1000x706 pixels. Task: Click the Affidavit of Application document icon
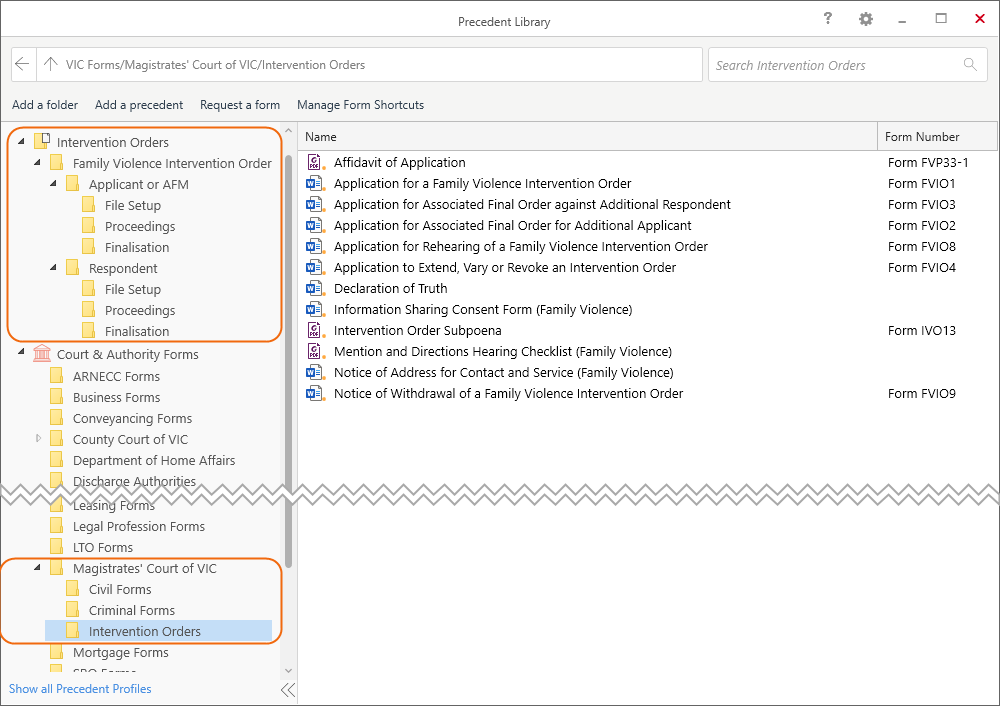[x=314, y=162]
